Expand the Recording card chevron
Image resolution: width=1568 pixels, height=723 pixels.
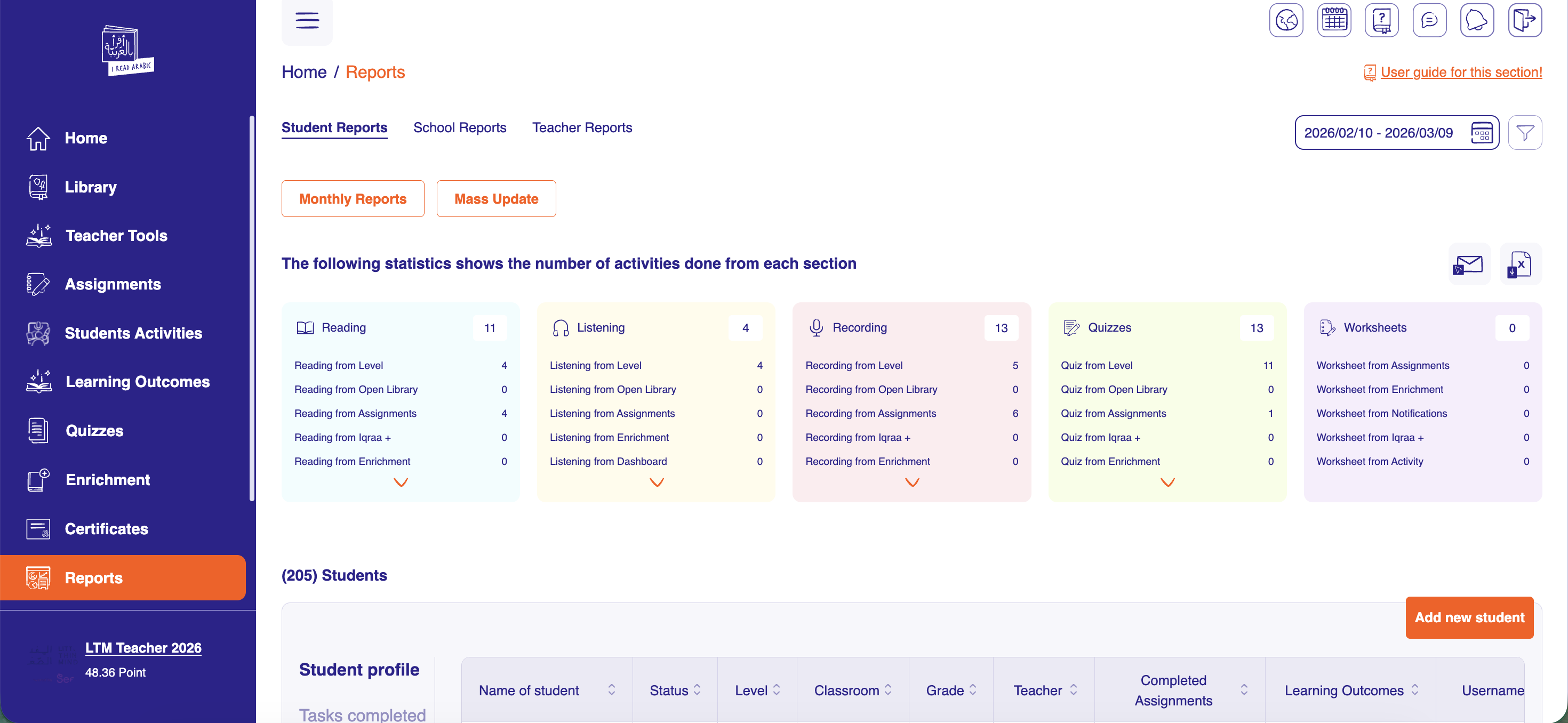click(911, 483)
